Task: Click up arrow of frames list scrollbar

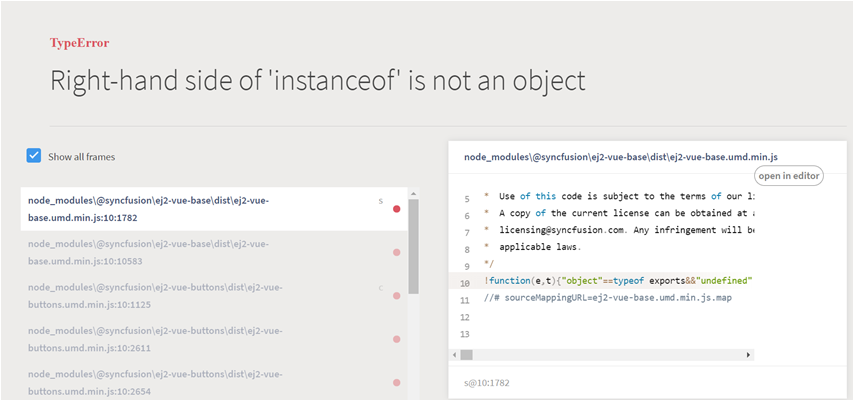Action: (412, 193)
